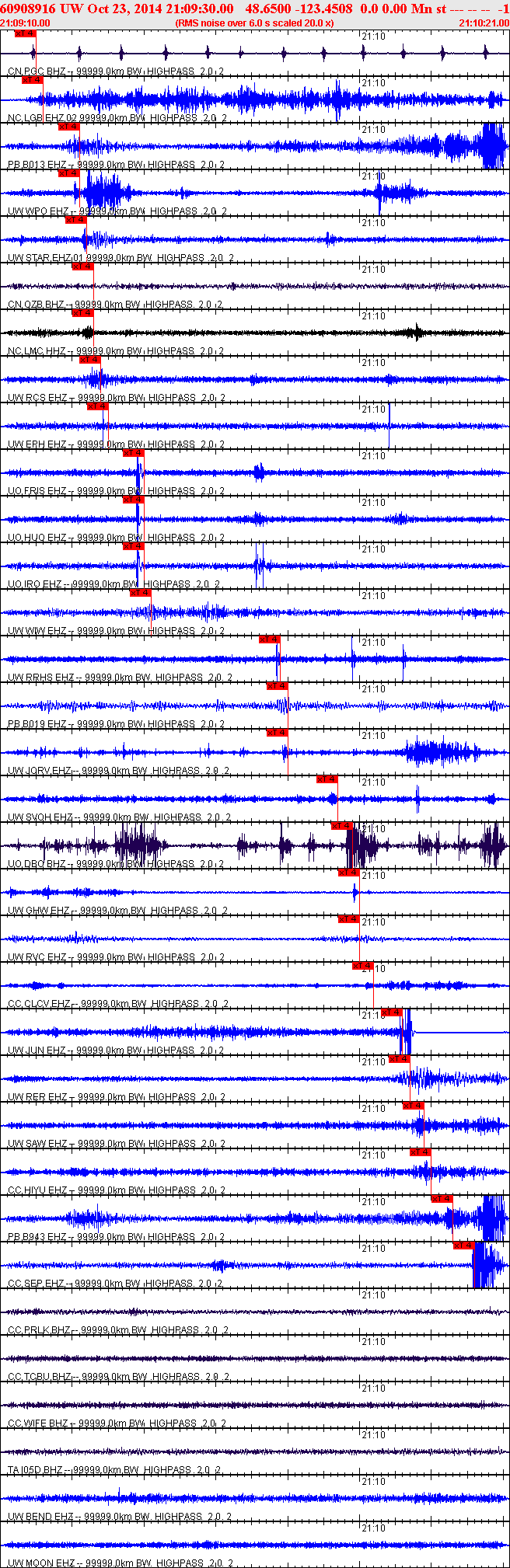The image size is (510, 1568).
Task: Click the start time 21:09:10.00 label
Action: (x=26, y=23)
